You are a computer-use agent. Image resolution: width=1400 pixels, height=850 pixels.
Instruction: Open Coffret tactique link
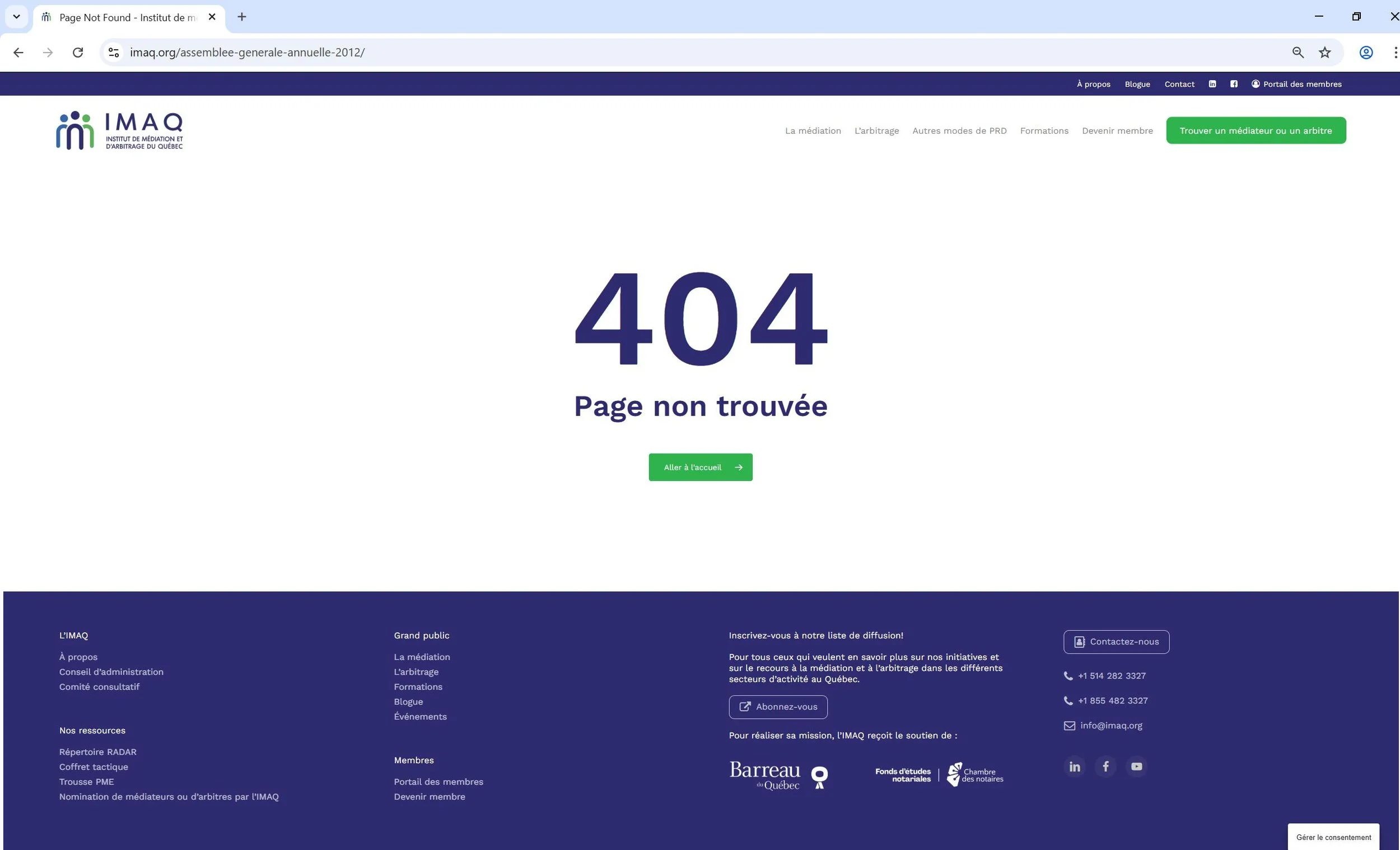pos(94,767)
